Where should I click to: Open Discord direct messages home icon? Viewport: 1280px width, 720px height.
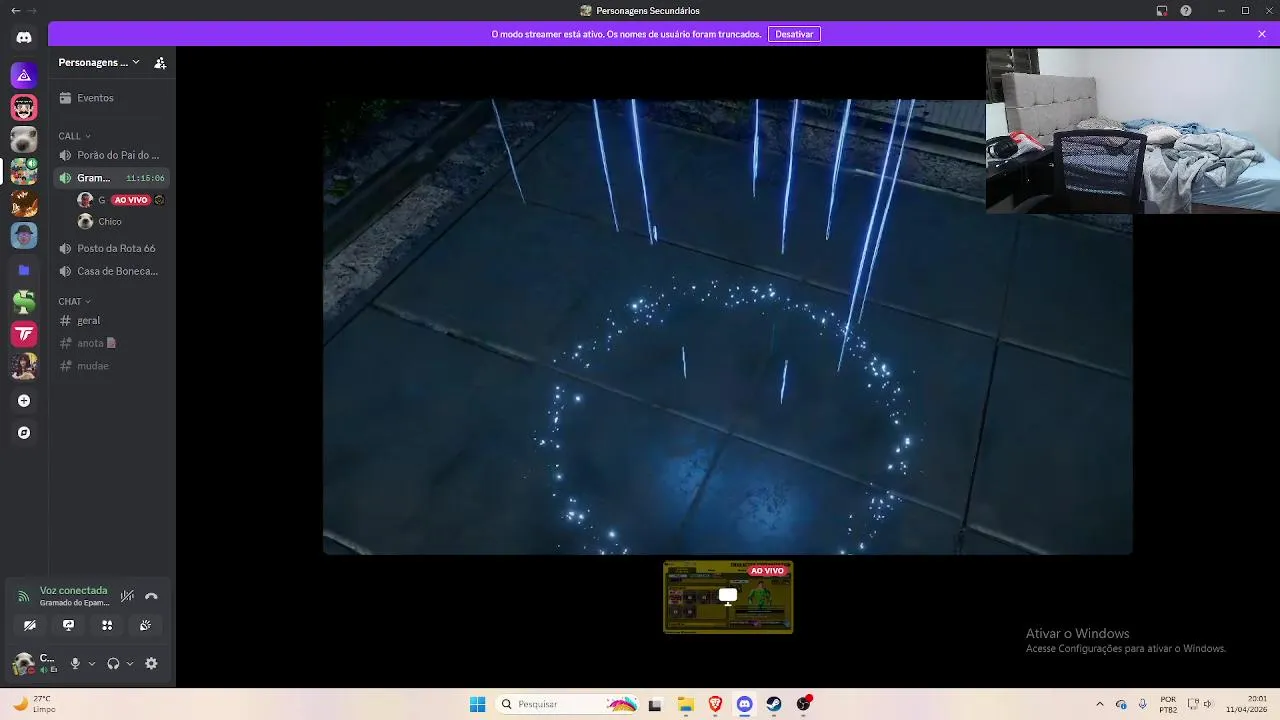click(24, 37)
